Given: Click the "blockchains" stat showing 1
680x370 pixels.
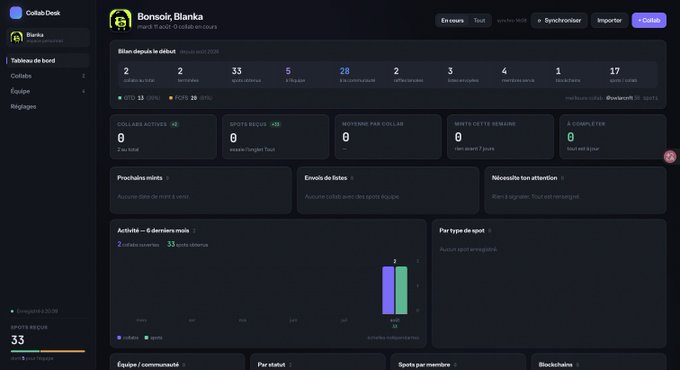Looking at the screenshot, I should pyautogui.click(x=578, y=75).
